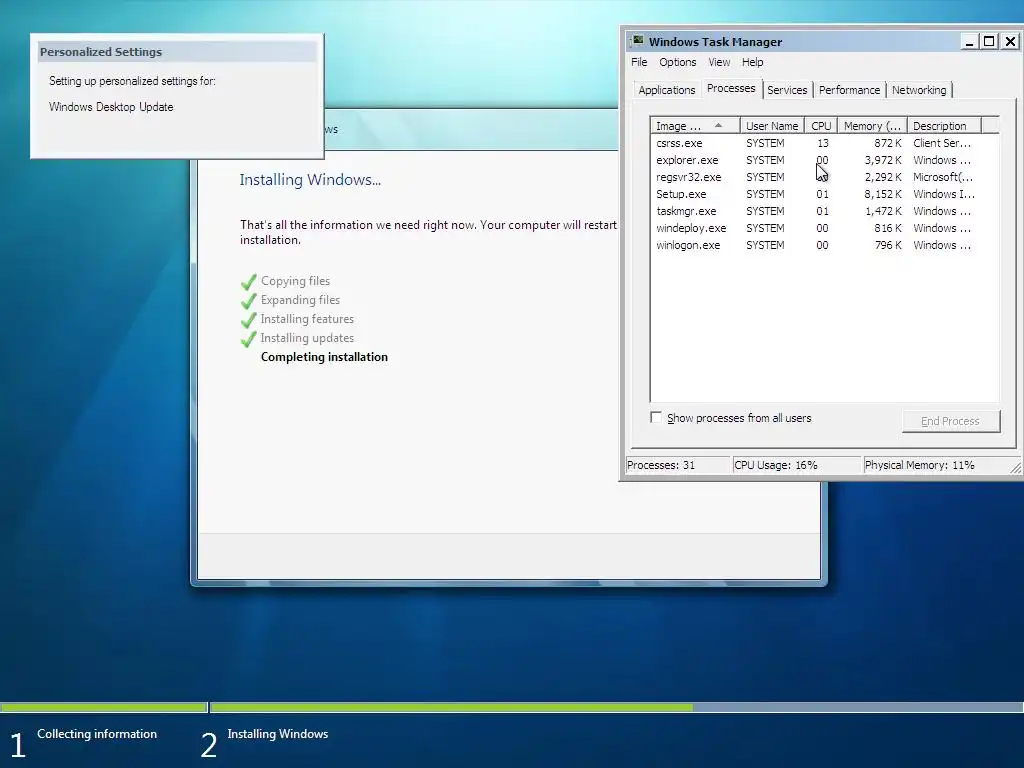This screenshot has height=768, width=1024.
Task: Click the 3,972 K memory value
Action: coord(883,160)
